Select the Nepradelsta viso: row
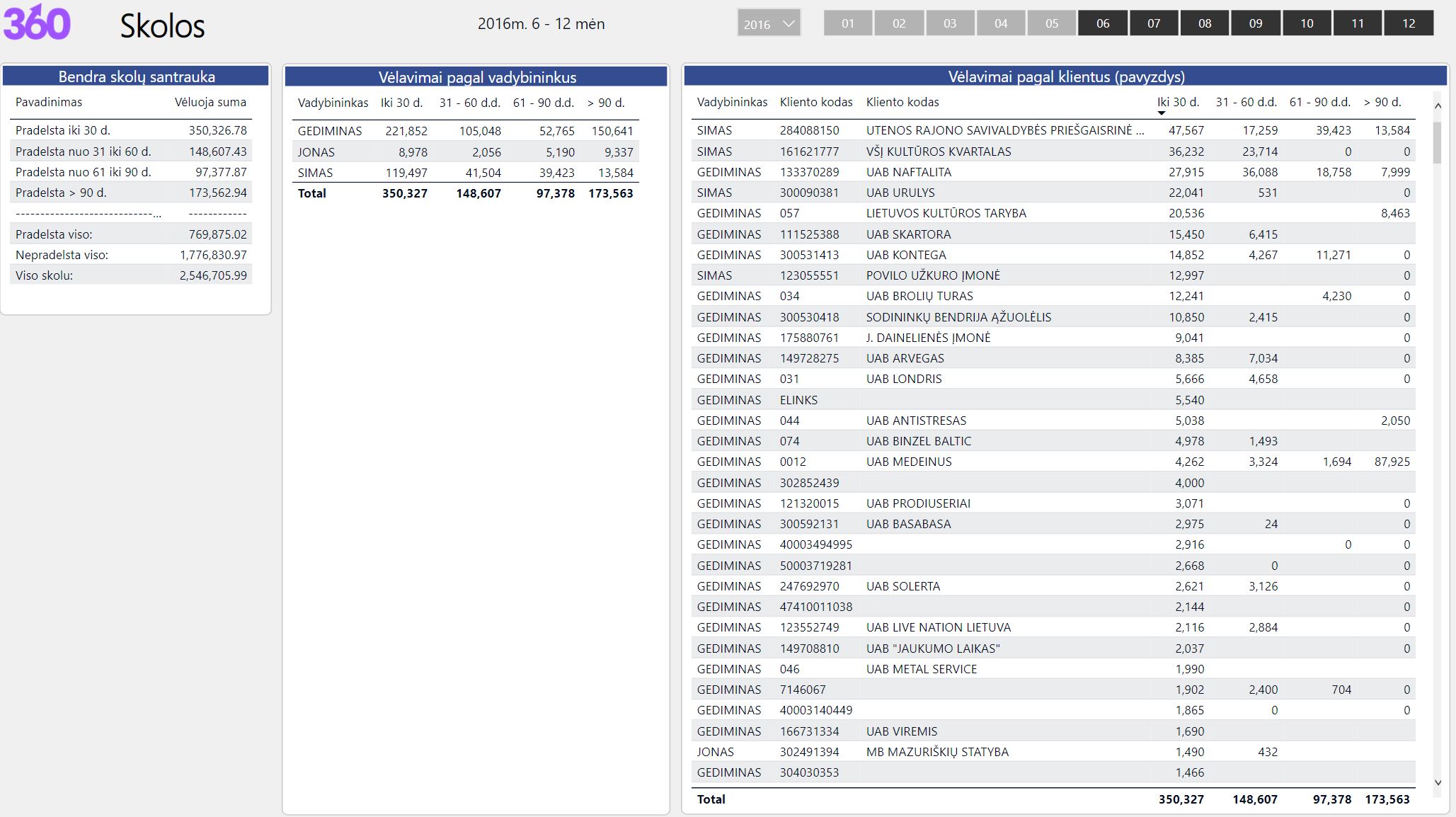 (131, 255)
